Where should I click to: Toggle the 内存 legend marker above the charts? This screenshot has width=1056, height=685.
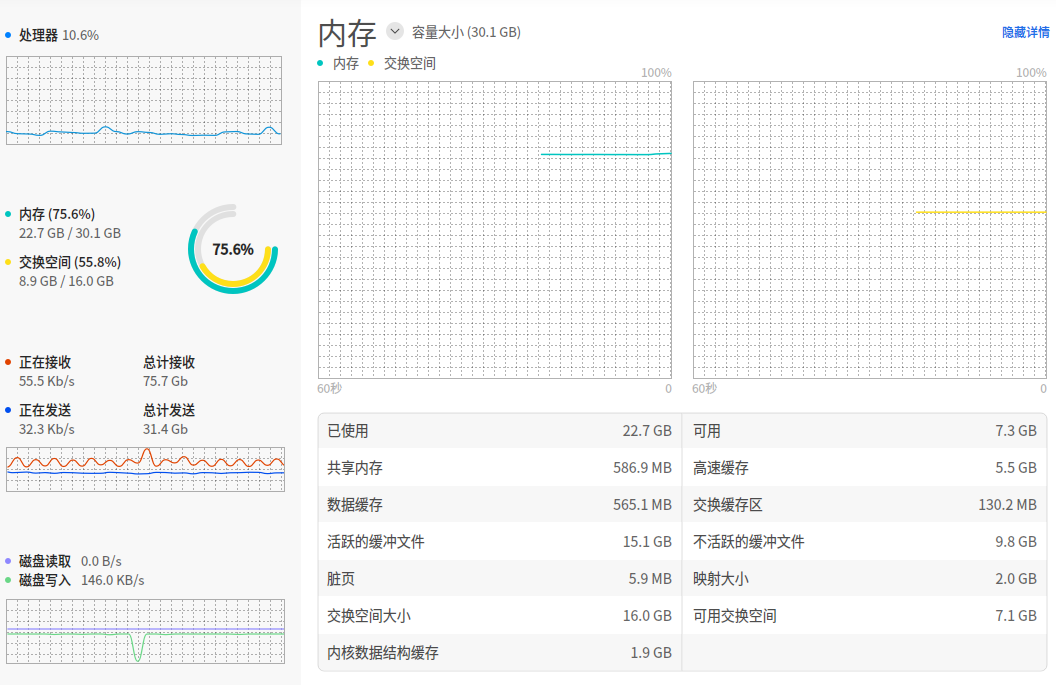(320, 63)
